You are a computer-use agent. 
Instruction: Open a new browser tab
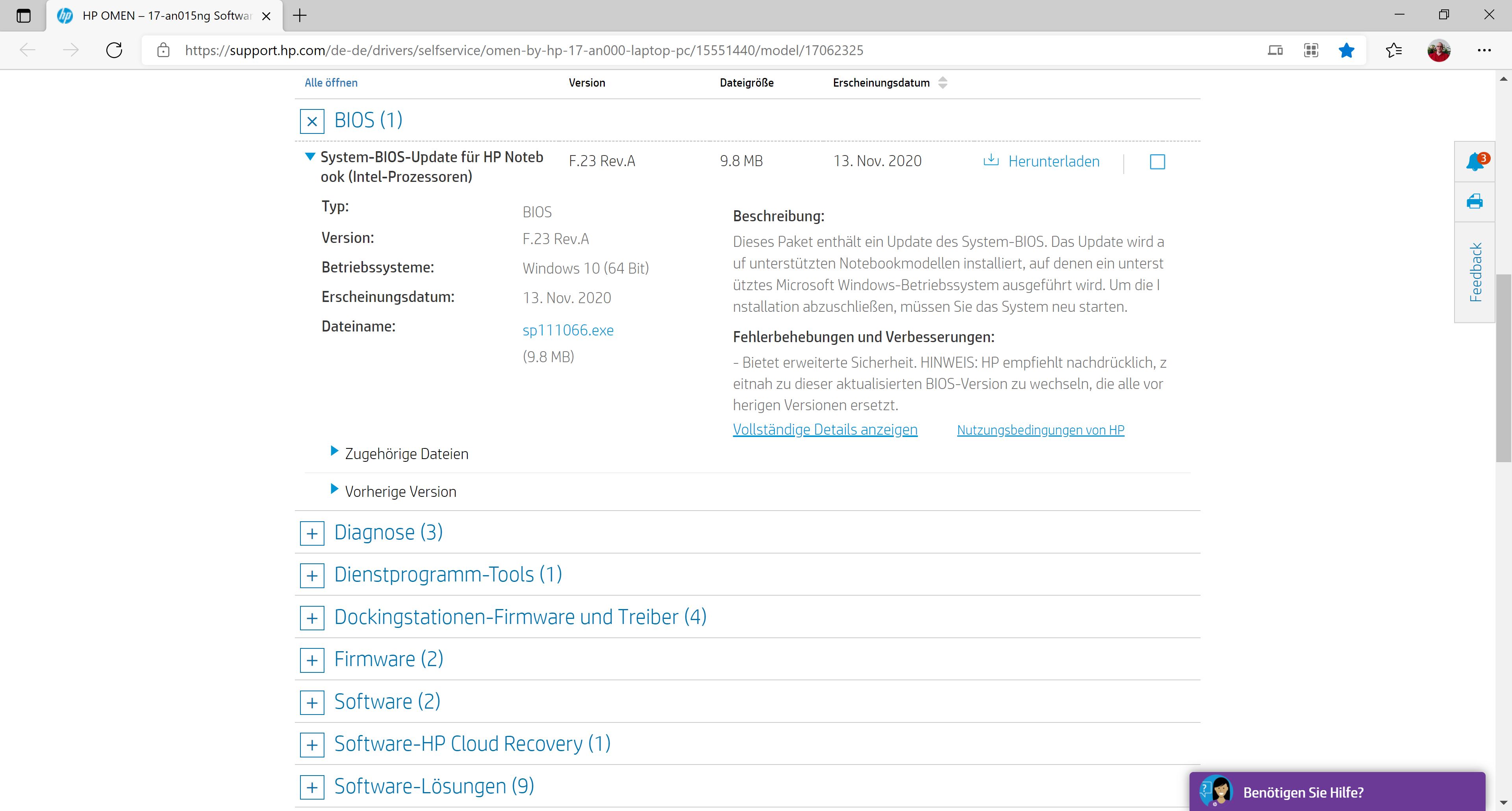(x=300, y=15)
